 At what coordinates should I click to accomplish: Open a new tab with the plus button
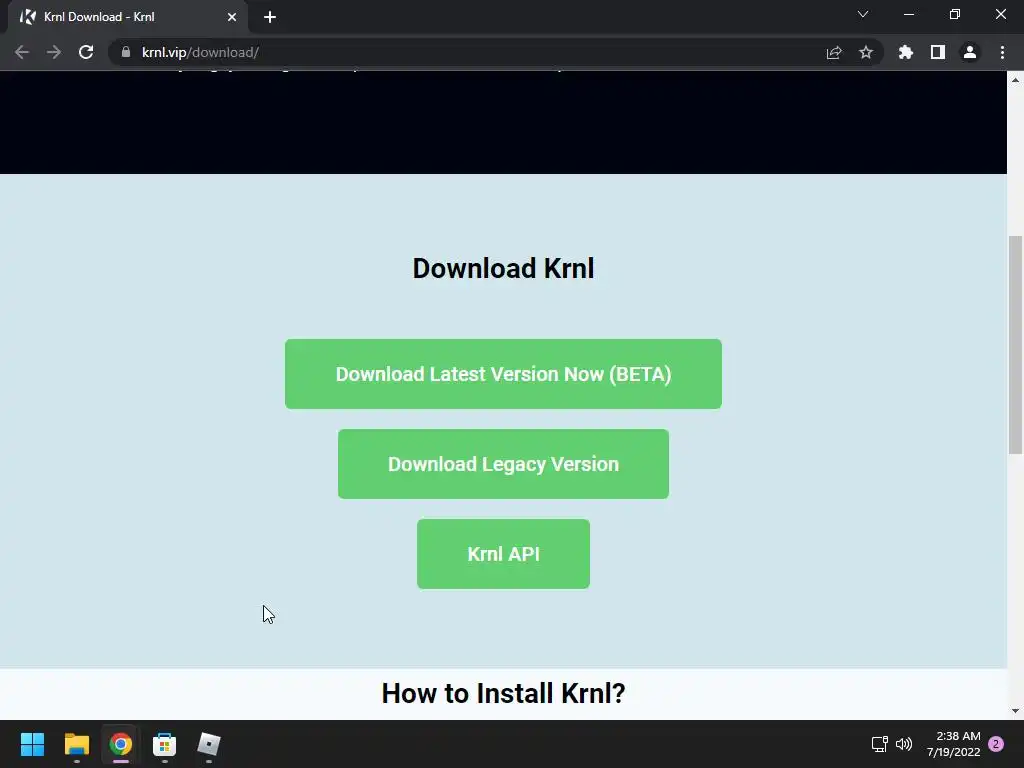coord(270,17)
